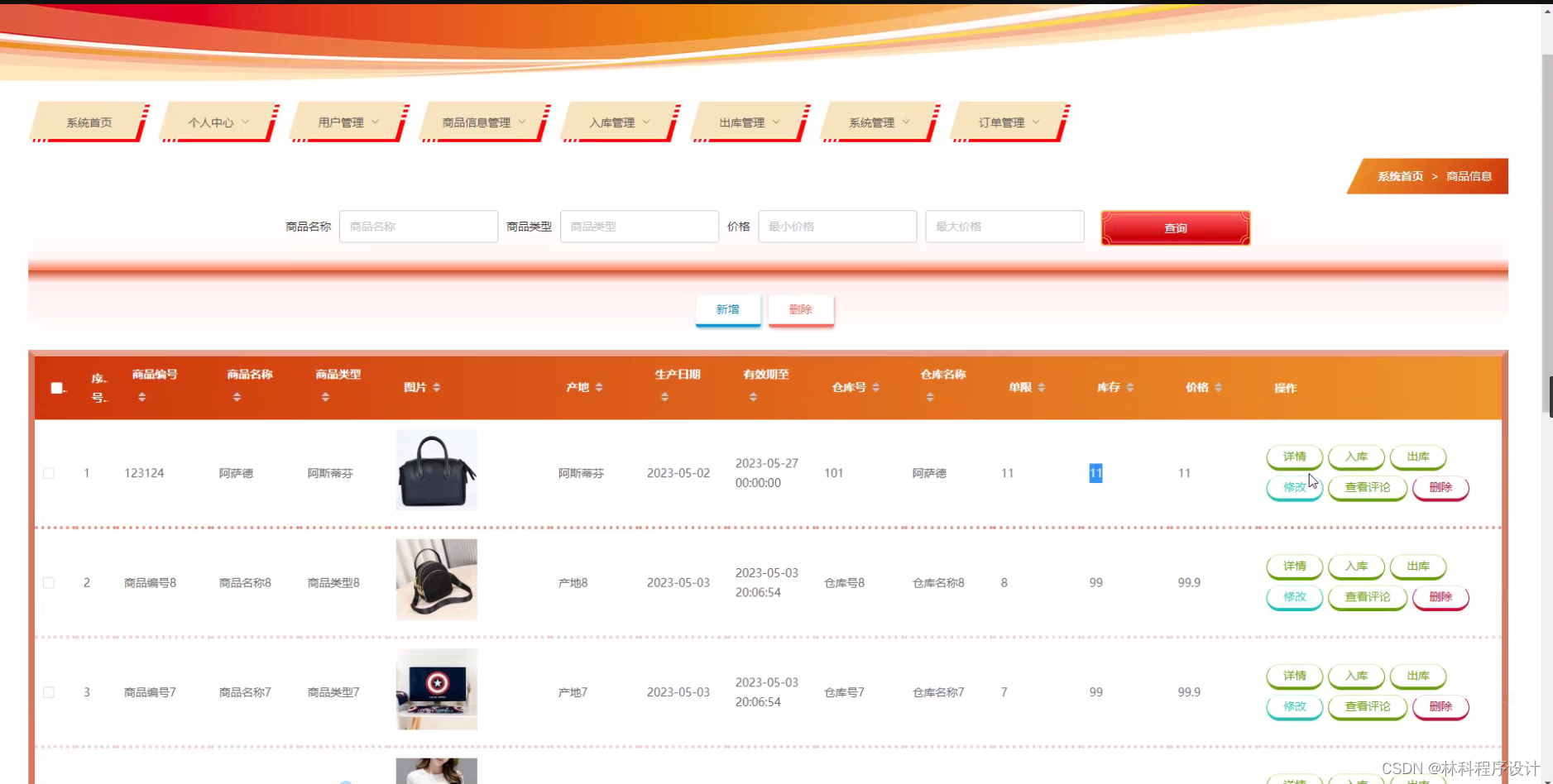Select the checkbox for 商品编号8 row
Image resolution: width=1553 pixels, height=784 pixels.
click(x=48, y=582)
